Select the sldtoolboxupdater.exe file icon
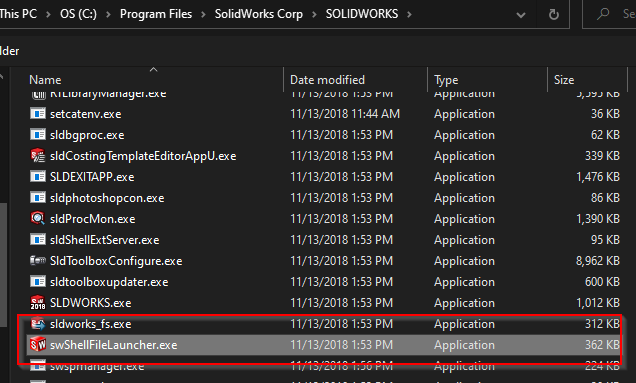Screen dimensions: 636x383 [38, 281]
